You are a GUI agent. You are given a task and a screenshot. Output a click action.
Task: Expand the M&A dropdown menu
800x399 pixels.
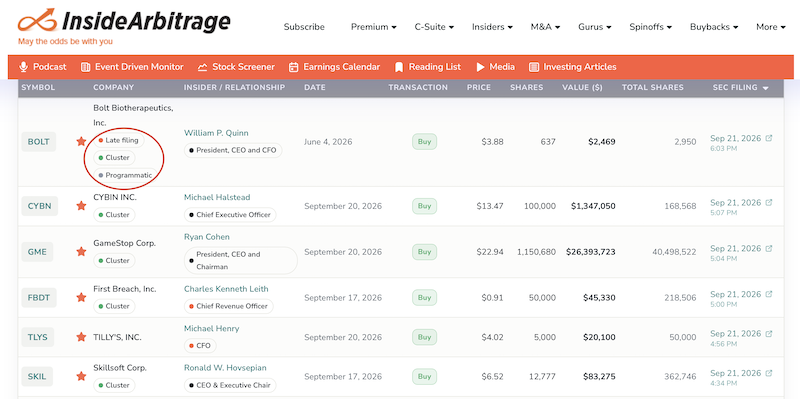coord(545,27)
